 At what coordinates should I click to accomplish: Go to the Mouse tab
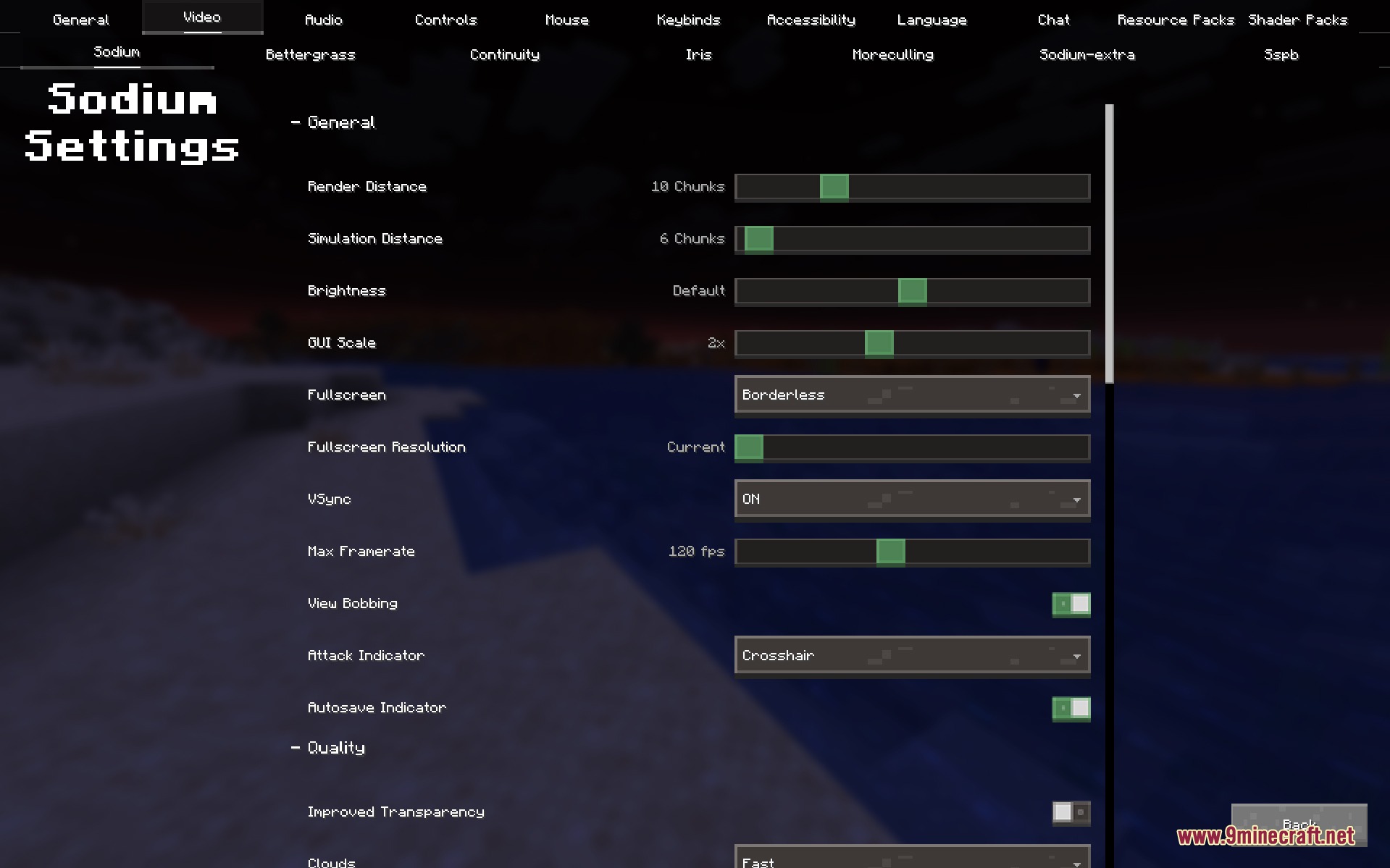tap(567, 20)
